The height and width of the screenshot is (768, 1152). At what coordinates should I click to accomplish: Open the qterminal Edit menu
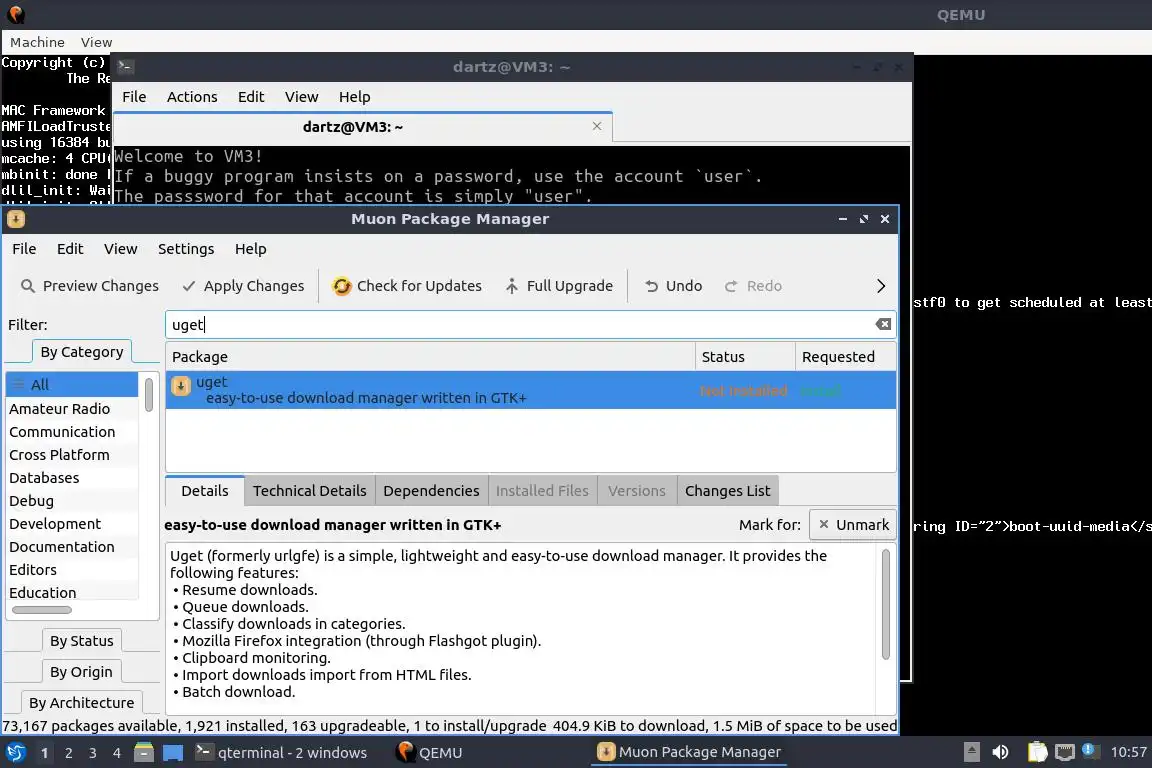251,97
